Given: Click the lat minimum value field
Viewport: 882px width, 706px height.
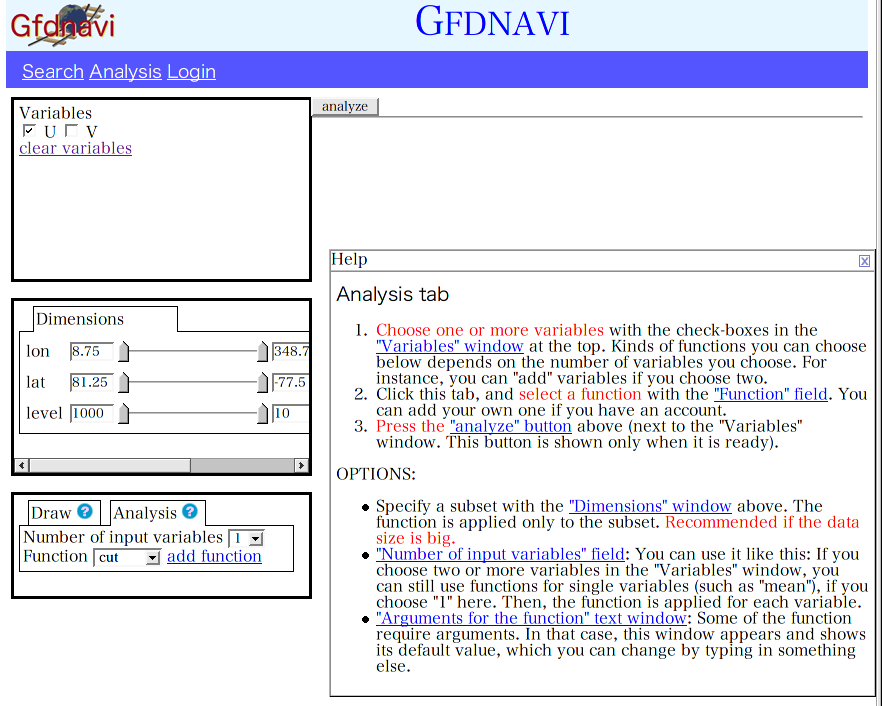Looking at the screenshot, I should tap(91, 382).
